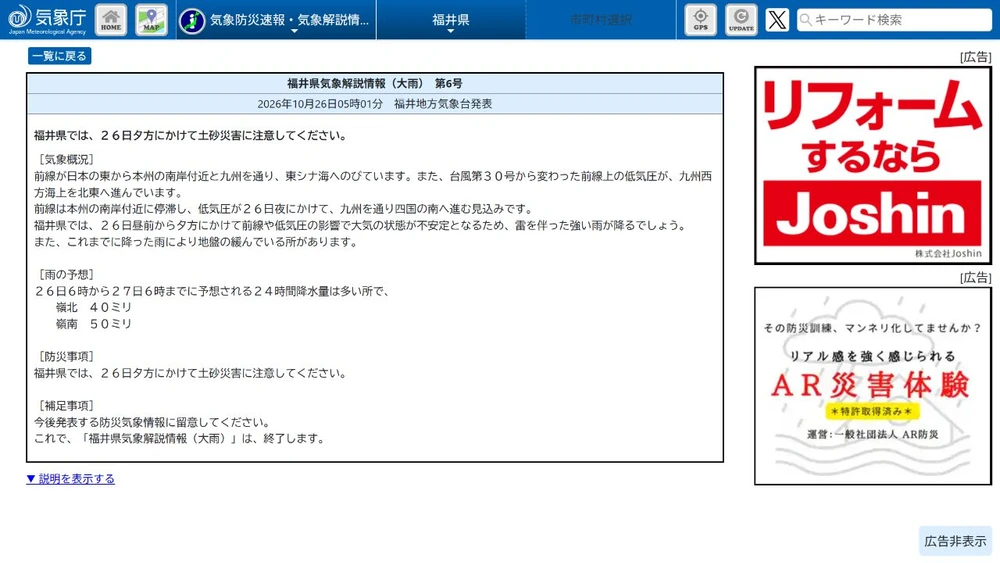1000x563 pixels.
Task: Open the MAP icon button
Action: coord(151,20)
